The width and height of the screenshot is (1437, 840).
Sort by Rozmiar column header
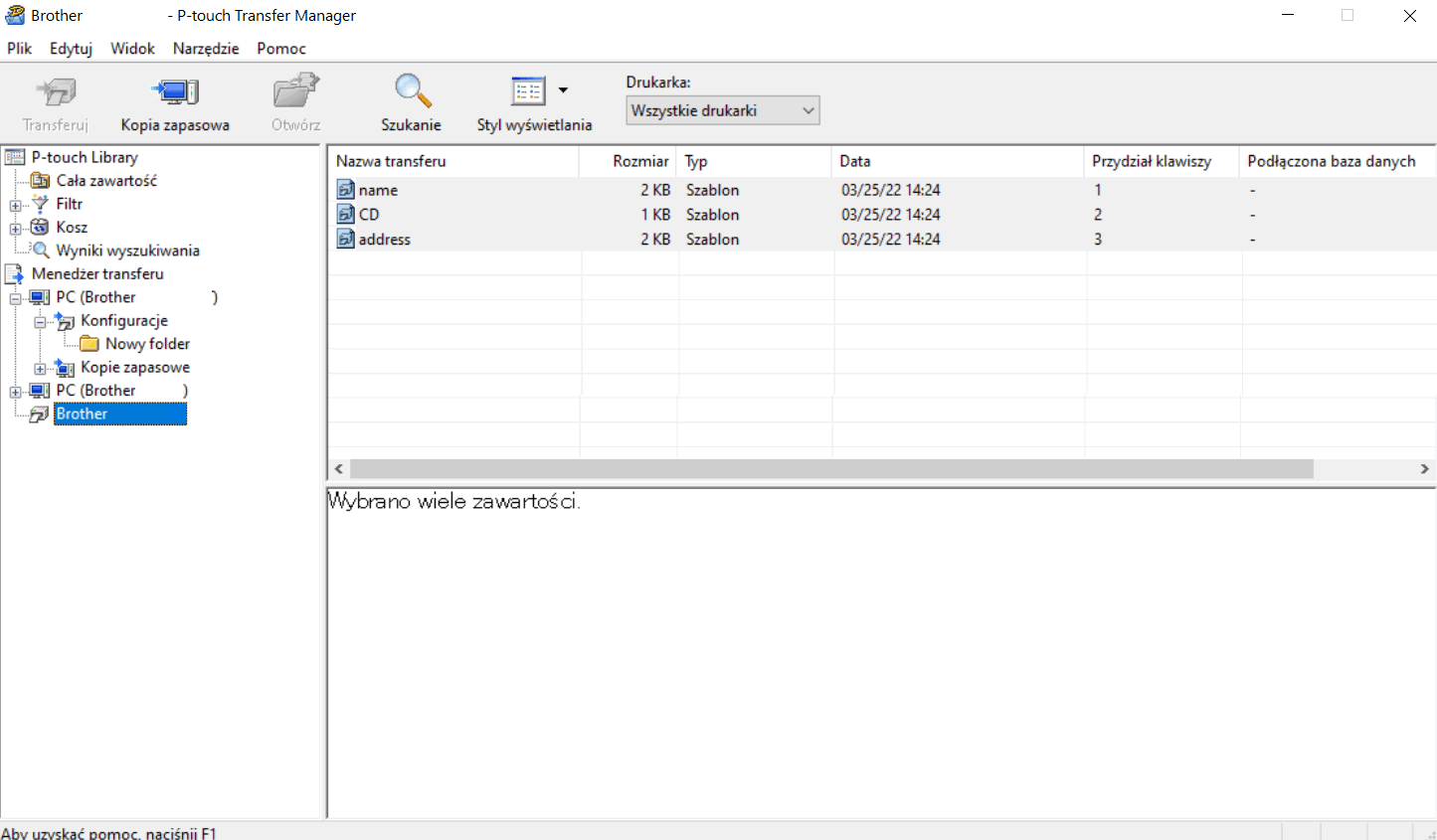point(629,161)
